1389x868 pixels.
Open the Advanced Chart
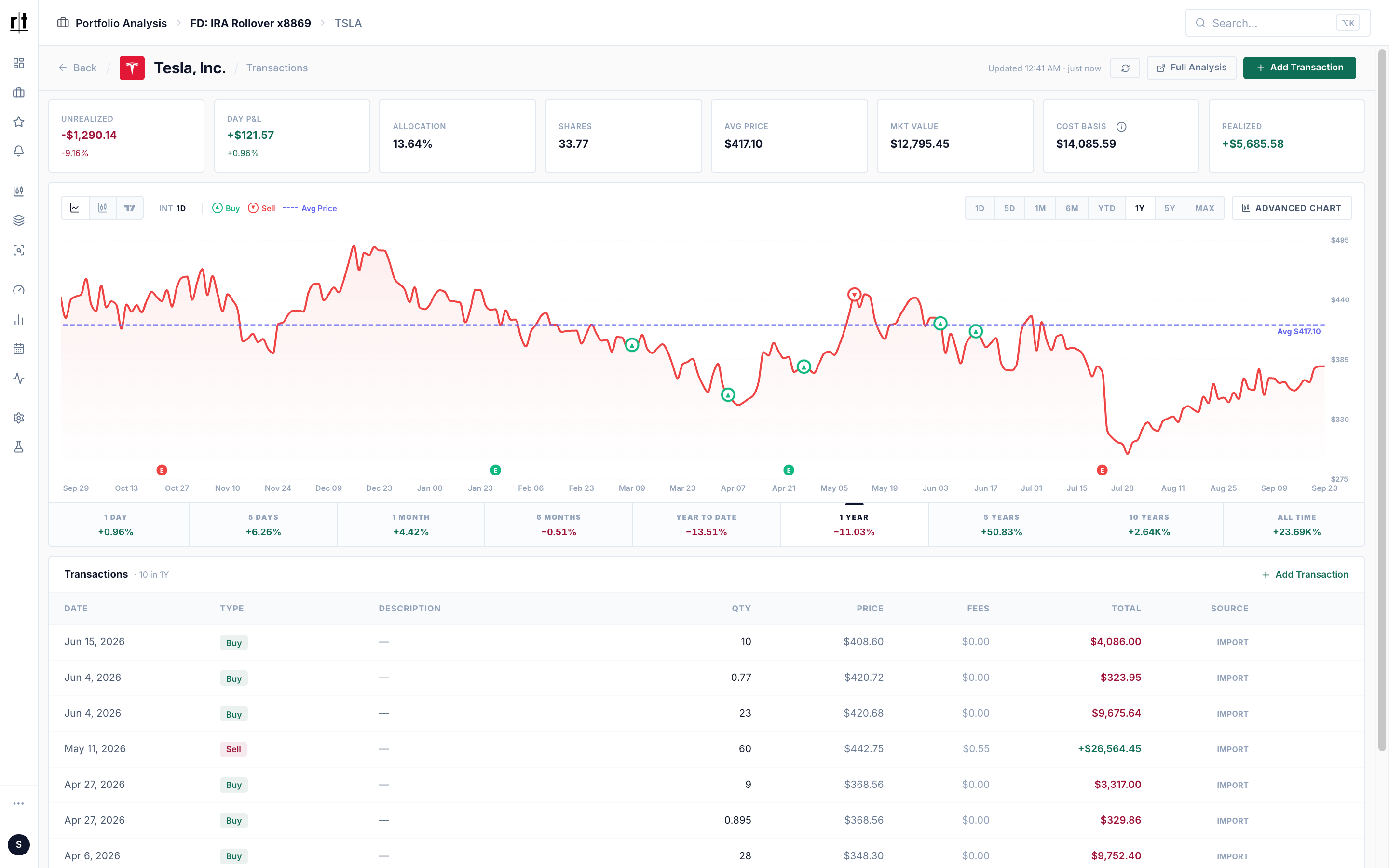click(1292, 208)
